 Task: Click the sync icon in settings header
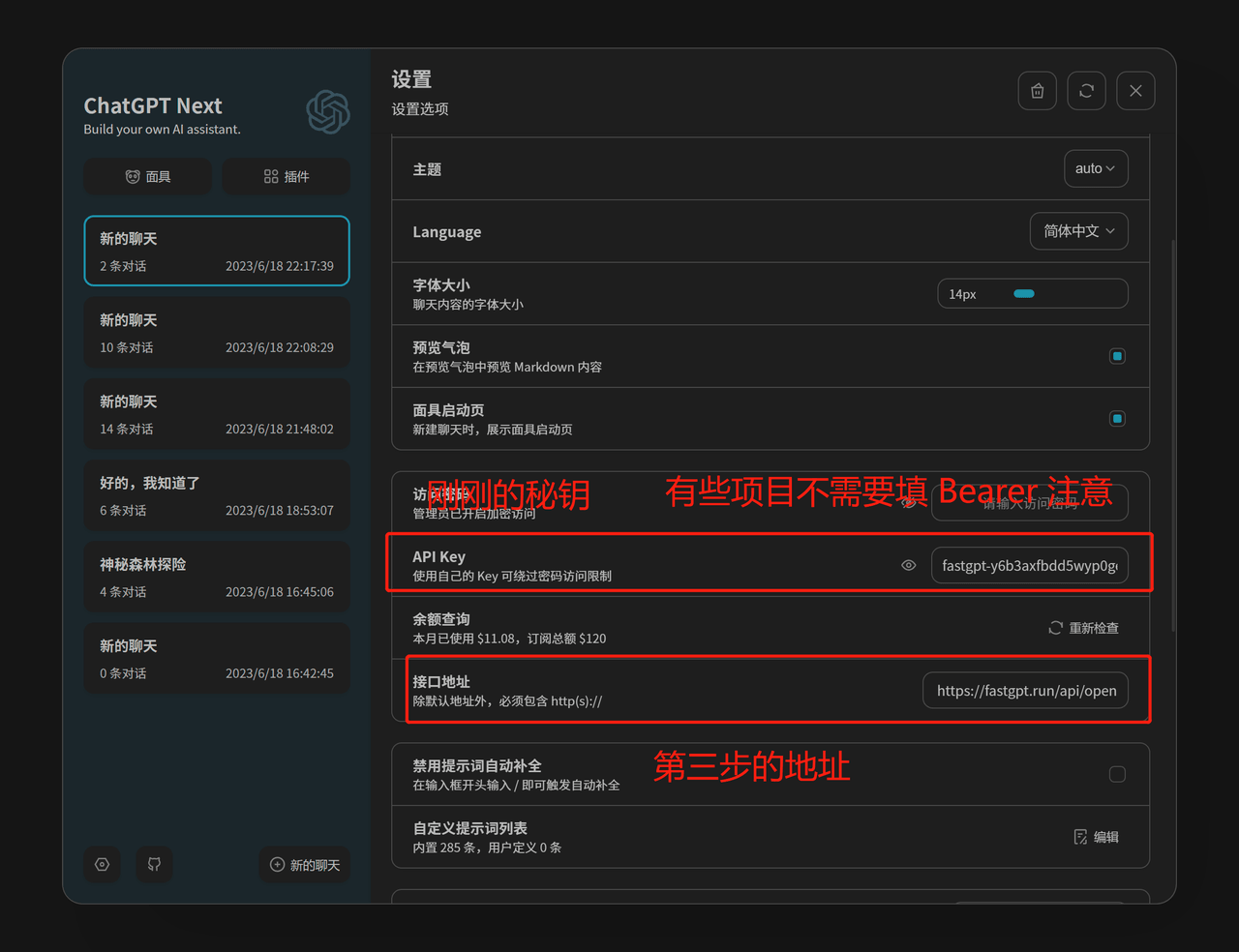[1086, 90]
